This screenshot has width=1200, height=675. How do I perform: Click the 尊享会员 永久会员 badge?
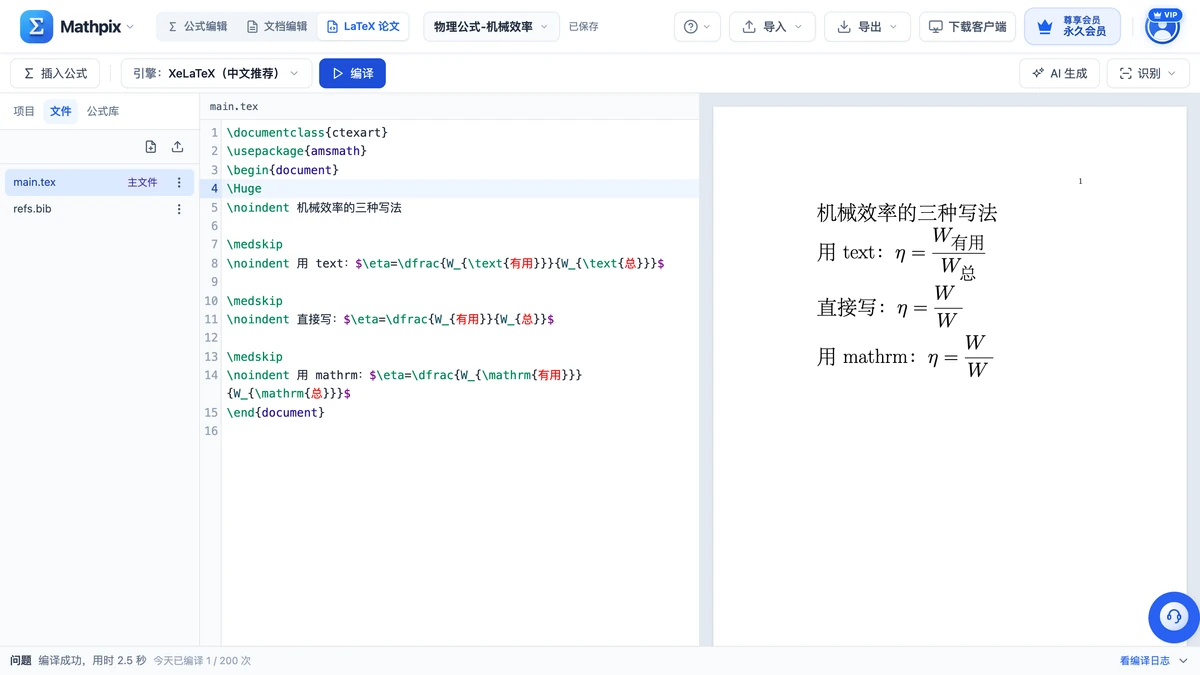1072,27
